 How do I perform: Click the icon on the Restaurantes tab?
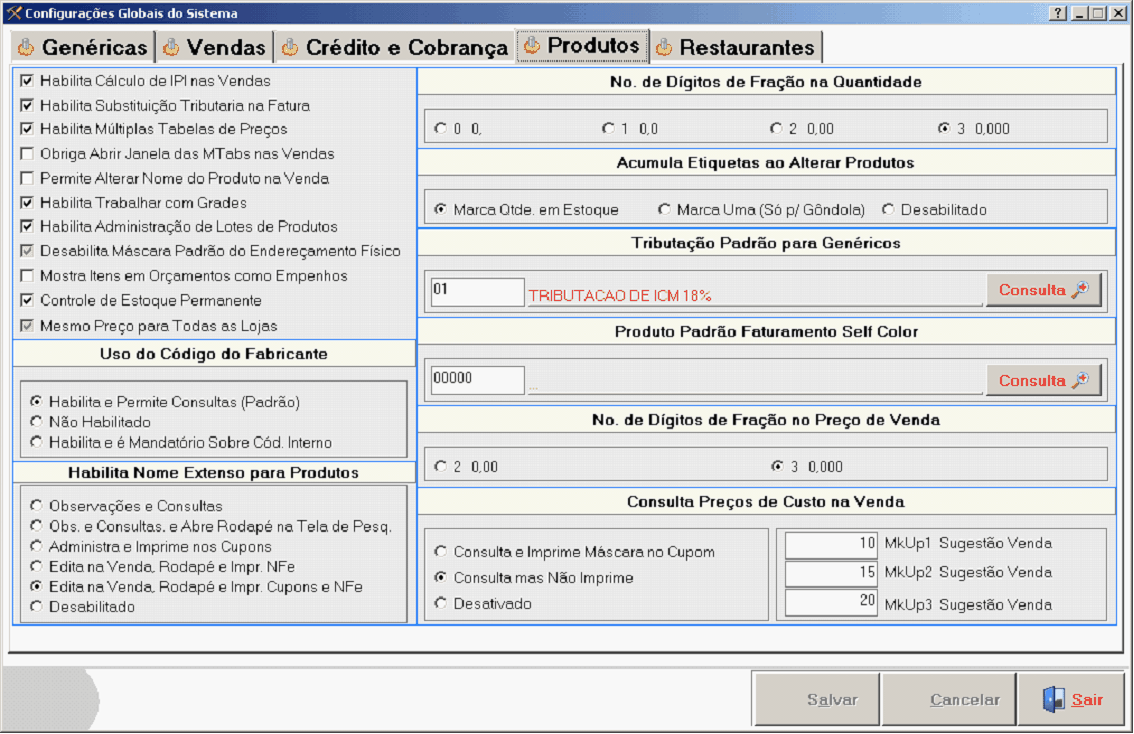664,47
